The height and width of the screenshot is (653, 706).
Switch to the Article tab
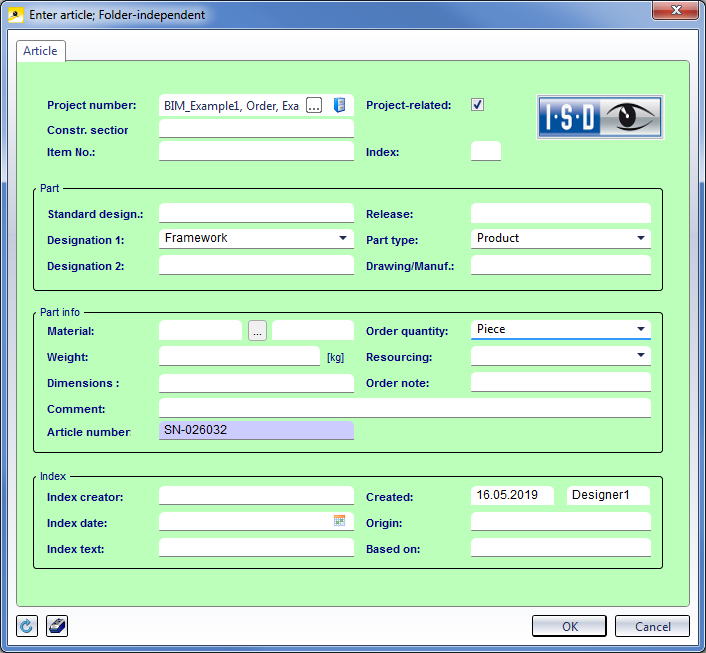41,50
